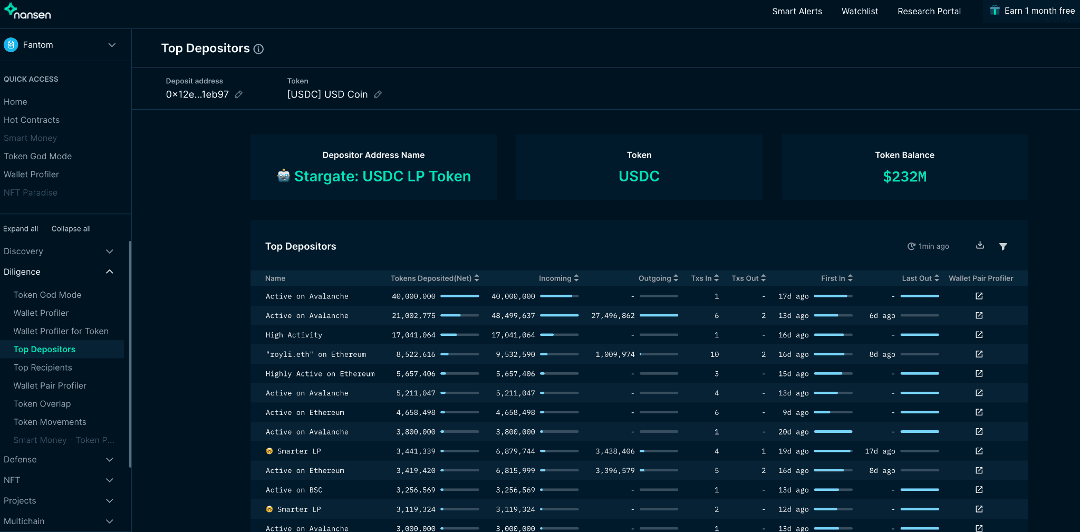Click the refresh '1min ago' indicator
This screenshot has width=1080, height=532.
point(928,246)
